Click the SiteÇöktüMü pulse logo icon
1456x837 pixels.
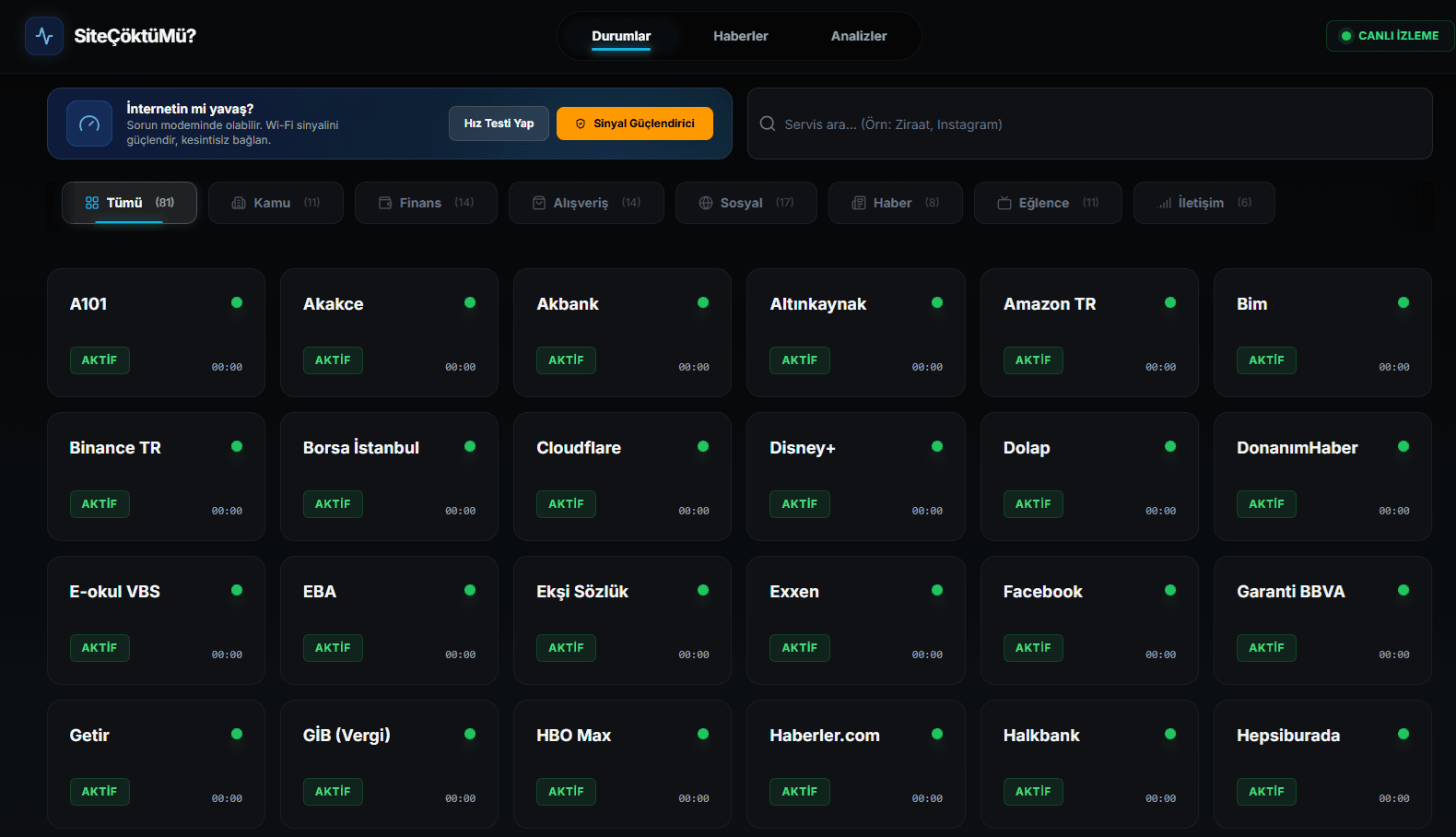tap(44, 36)
